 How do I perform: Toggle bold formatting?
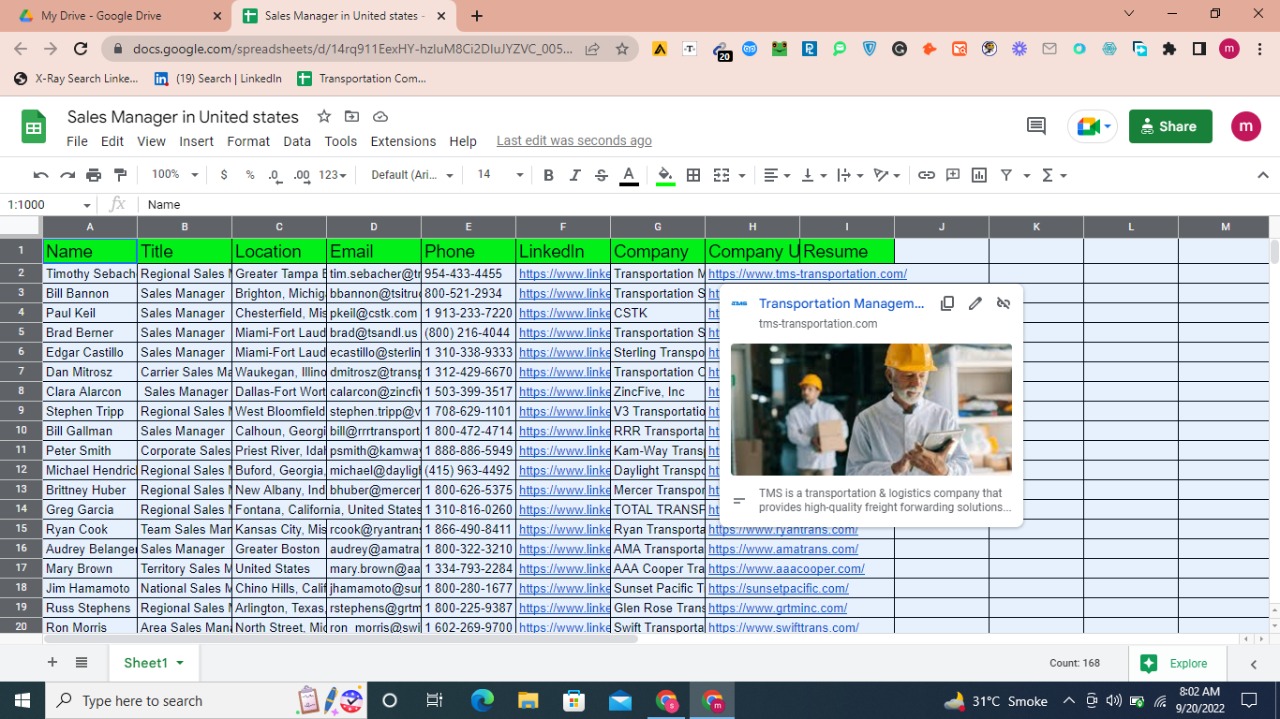click(548, 175)
